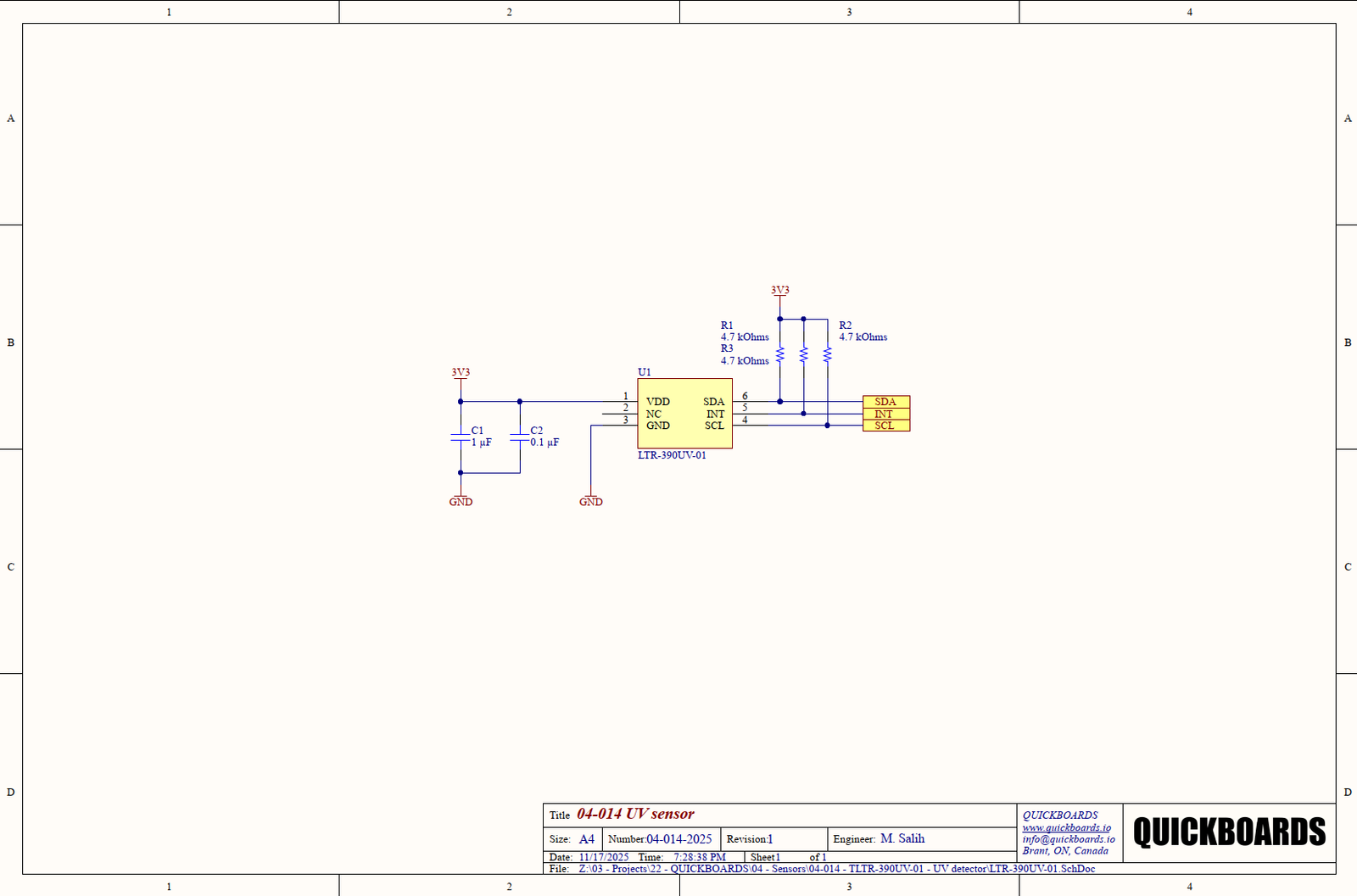The height and width of the screenshot is (896, 1357).
Task: Click the LTR-390UV-01 part name below U1
Action: point(672,455)
